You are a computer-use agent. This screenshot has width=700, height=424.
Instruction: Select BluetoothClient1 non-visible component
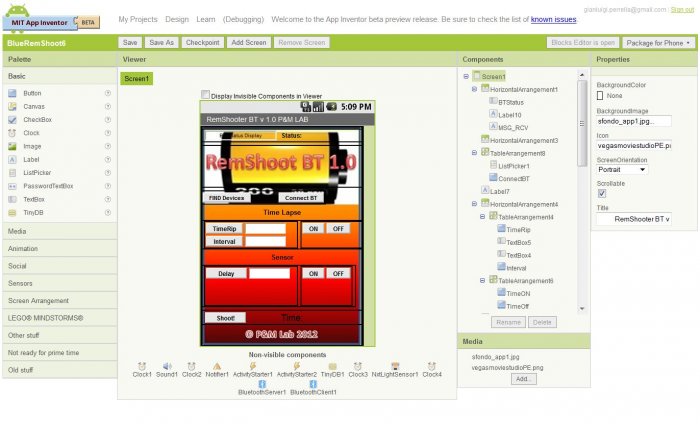point(313,388)
